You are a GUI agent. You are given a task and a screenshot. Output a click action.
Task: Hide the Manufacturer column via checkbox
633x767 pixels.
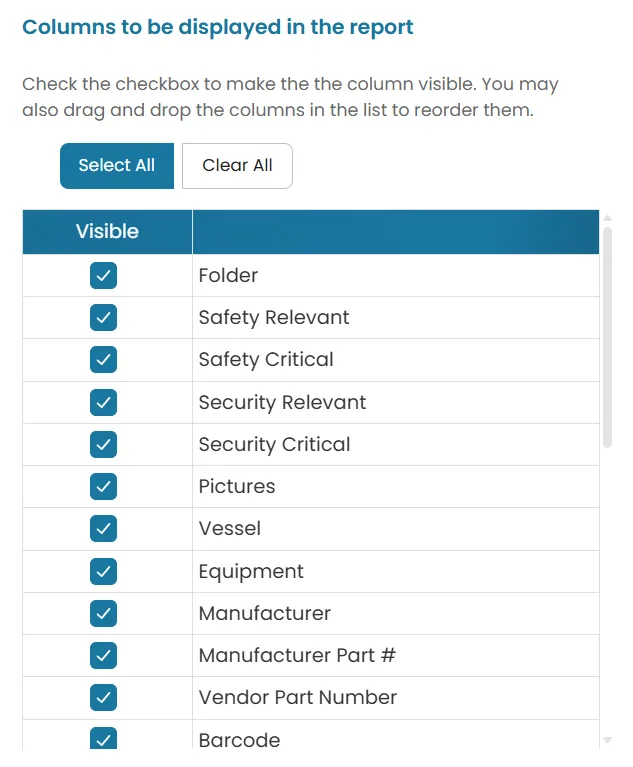[x=103, y=613]
